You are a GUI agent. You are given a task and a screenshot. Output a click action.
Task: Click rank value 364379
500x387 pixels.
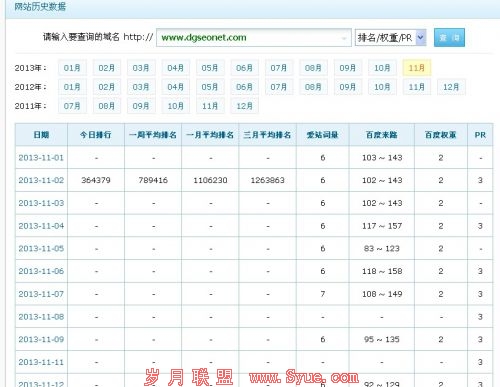96,180
